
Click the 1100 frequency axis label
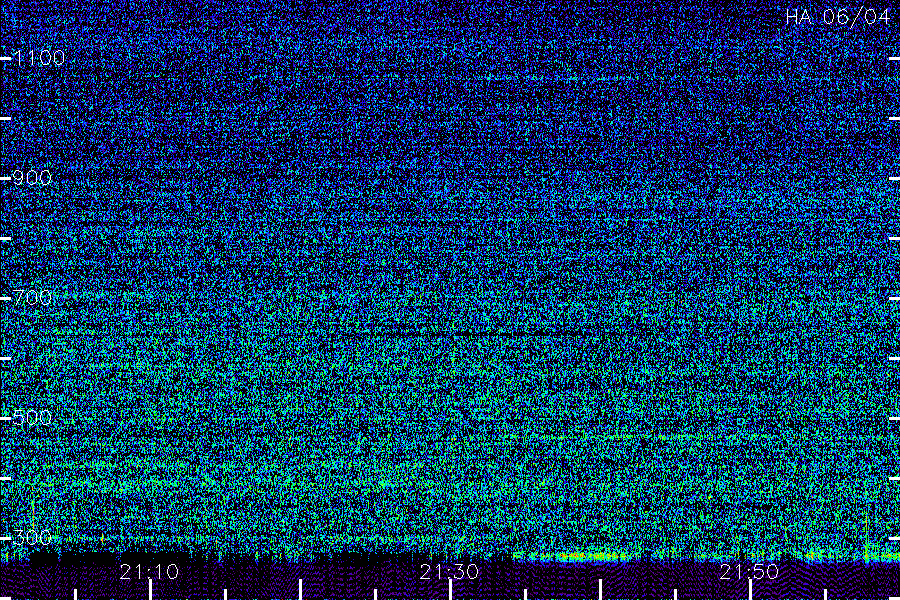[39, 58]
